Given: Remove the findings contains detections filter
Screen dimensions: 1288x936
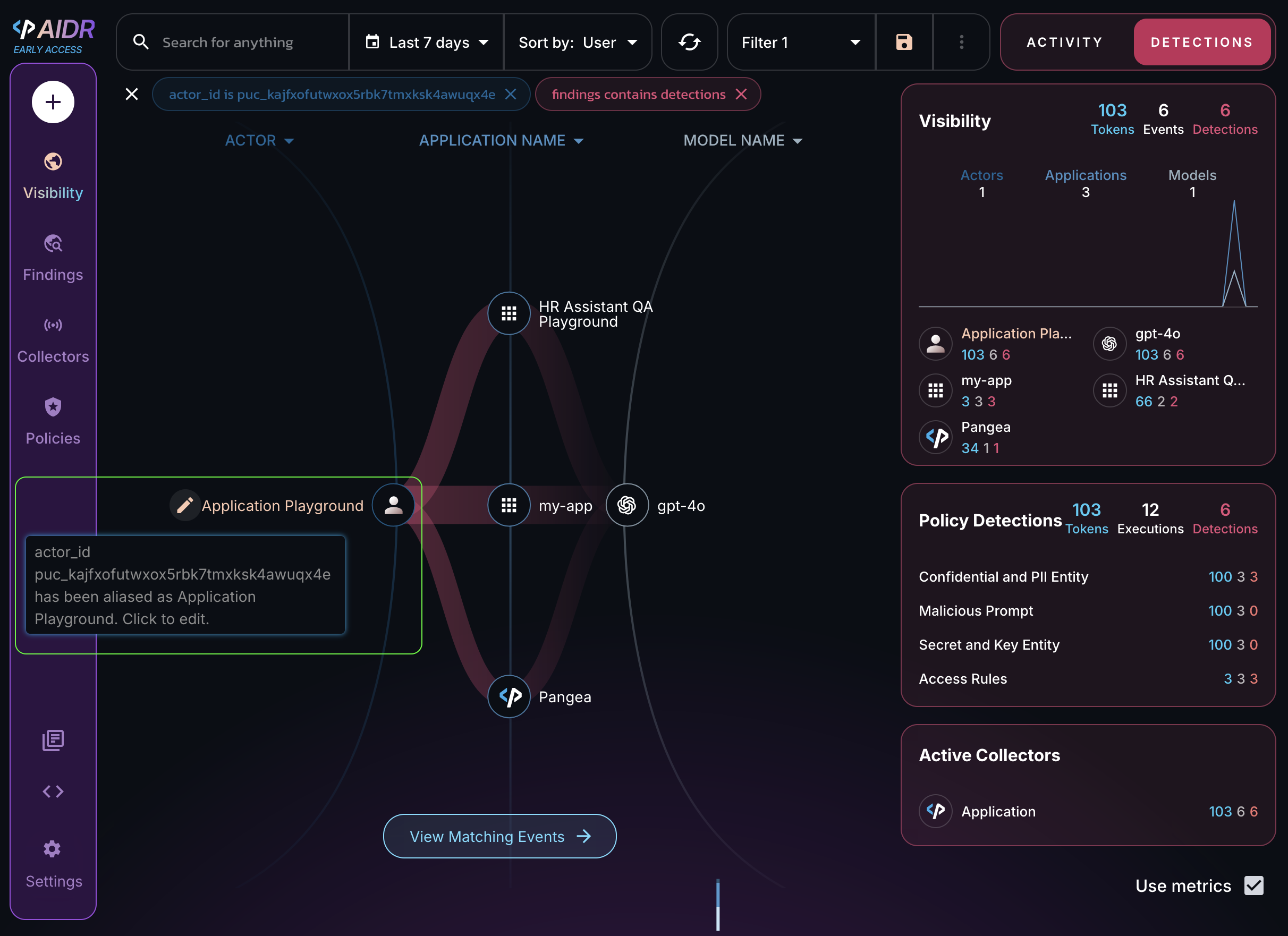Looking at the screenshot, I should pos(741,94).
